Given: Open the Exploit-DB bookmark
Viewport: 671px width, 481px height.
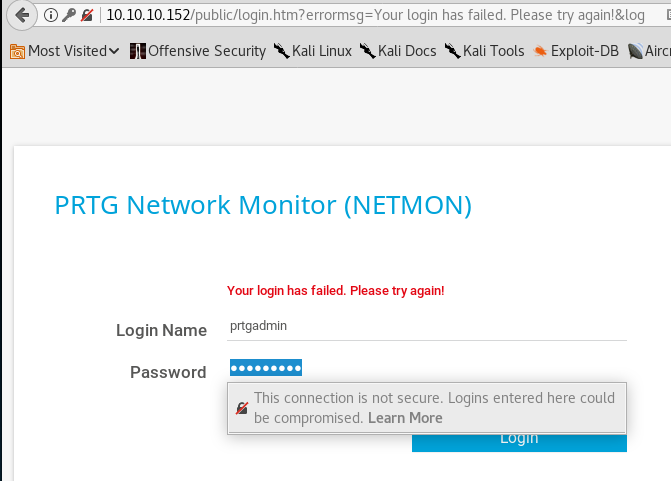Looking at the screenshot, I should pyautogui.click(x=577, y=51).
